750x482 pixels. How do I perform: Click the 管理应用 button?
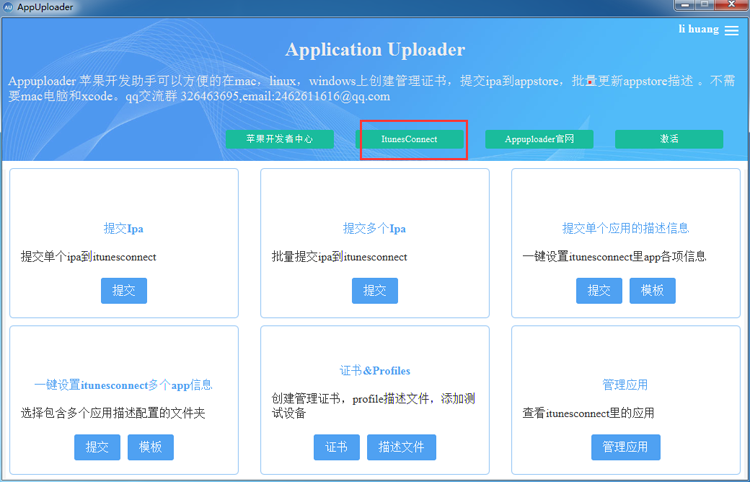[x=626, y=447]
